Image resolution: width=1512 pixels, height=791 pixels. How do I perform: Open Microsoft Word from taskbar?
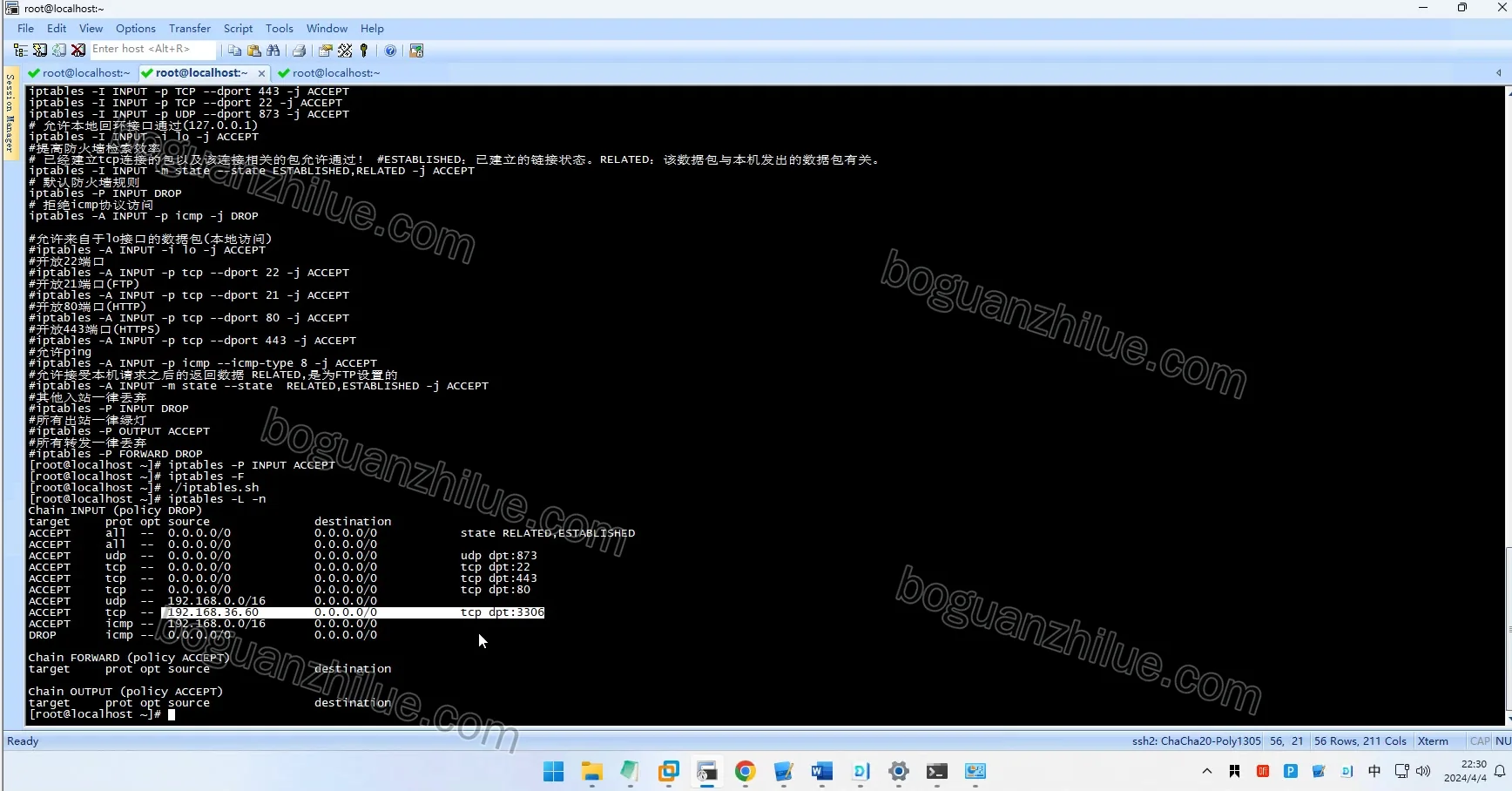821,772
